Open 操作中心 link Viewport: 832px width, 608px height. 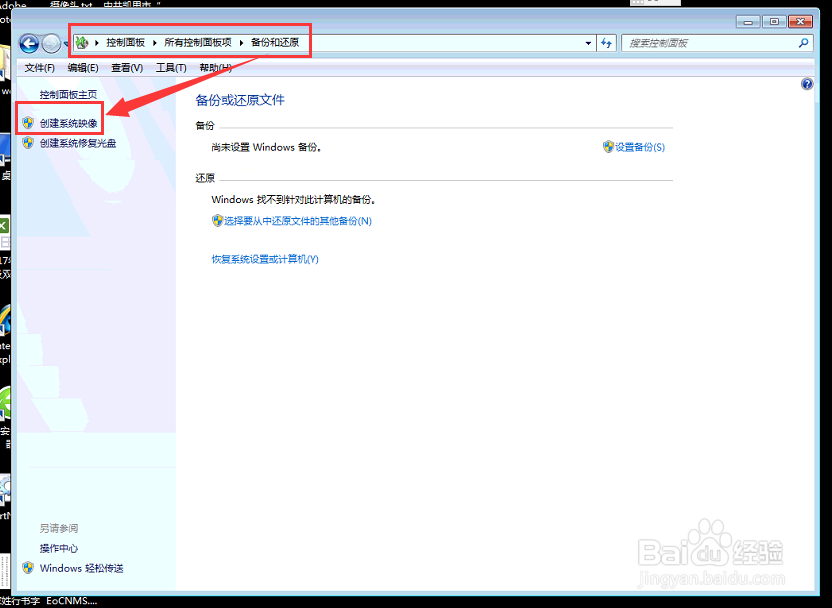coord(58,548)
